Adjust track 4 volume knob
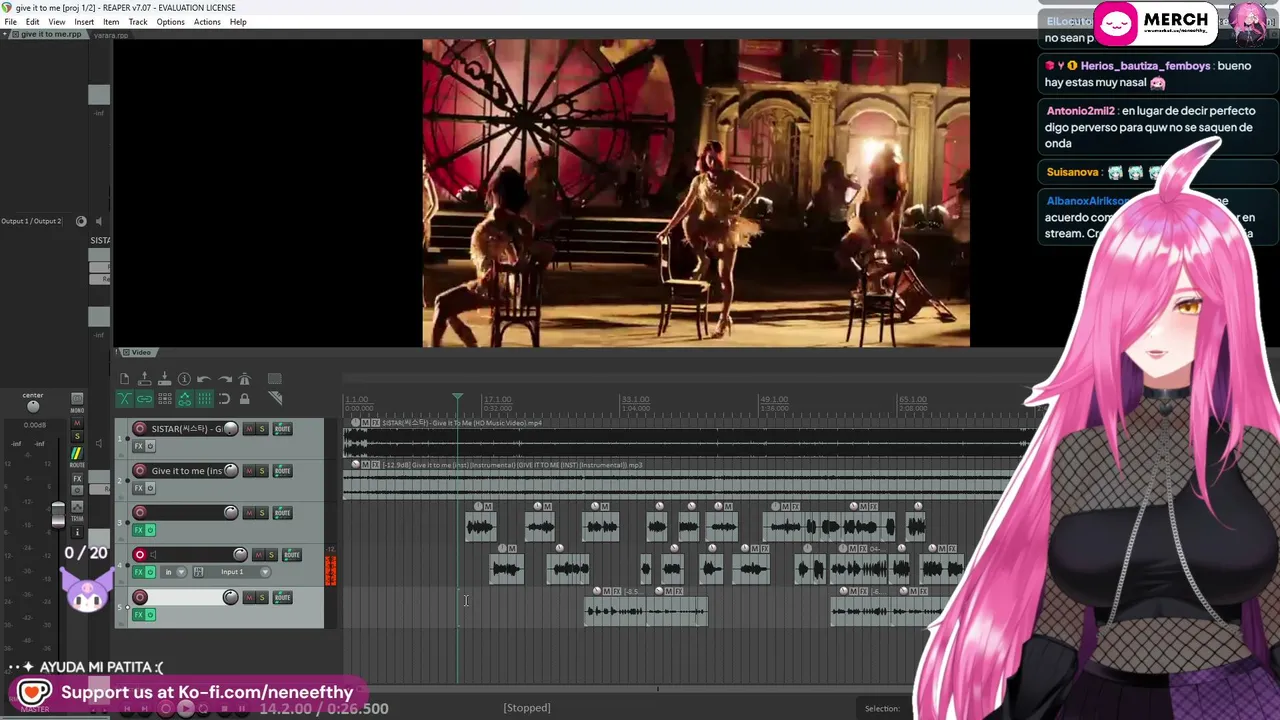Image resolution: width=1280 pixels, height=720 pixels. click(x=240, y=555)
